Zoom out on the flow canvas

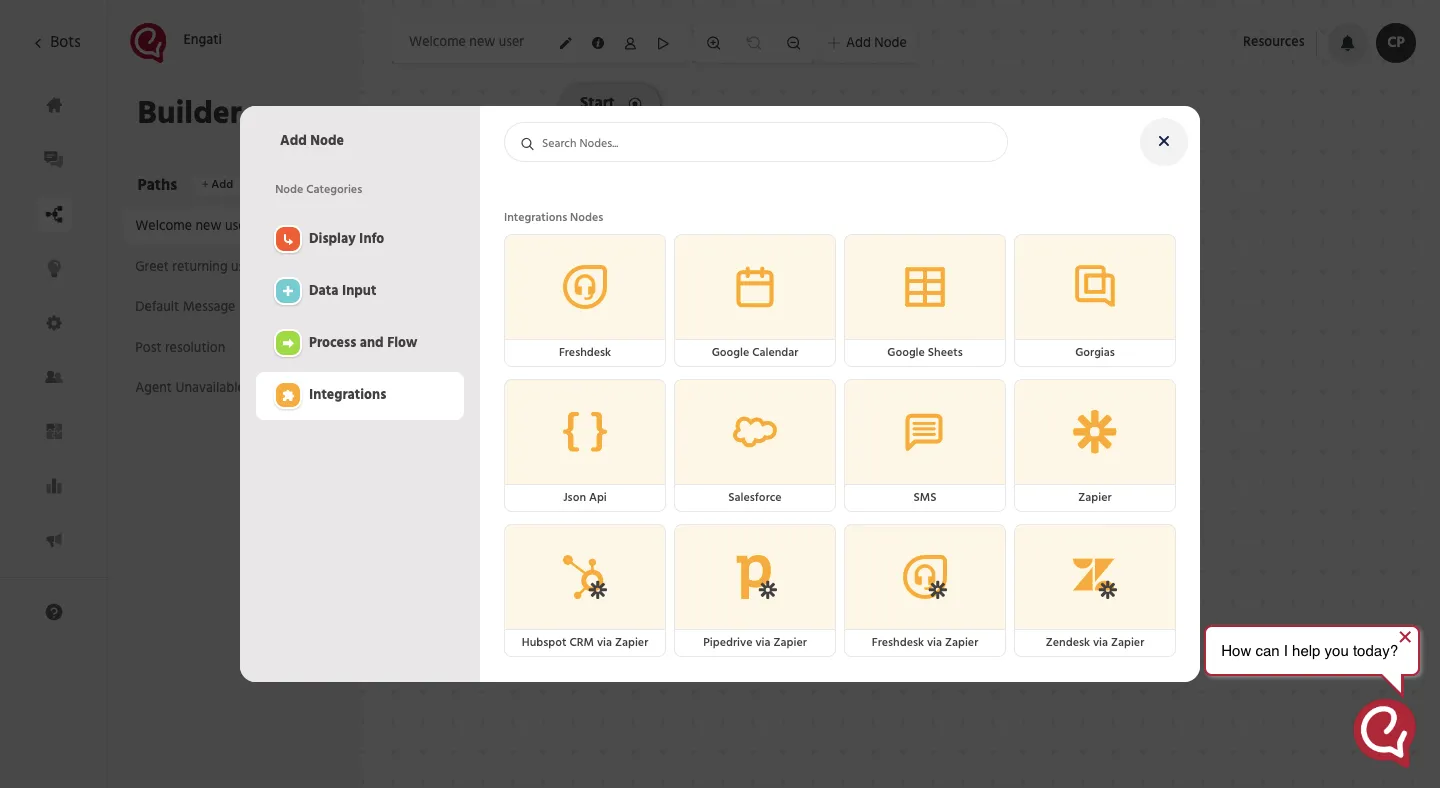[x=793, y=43]
